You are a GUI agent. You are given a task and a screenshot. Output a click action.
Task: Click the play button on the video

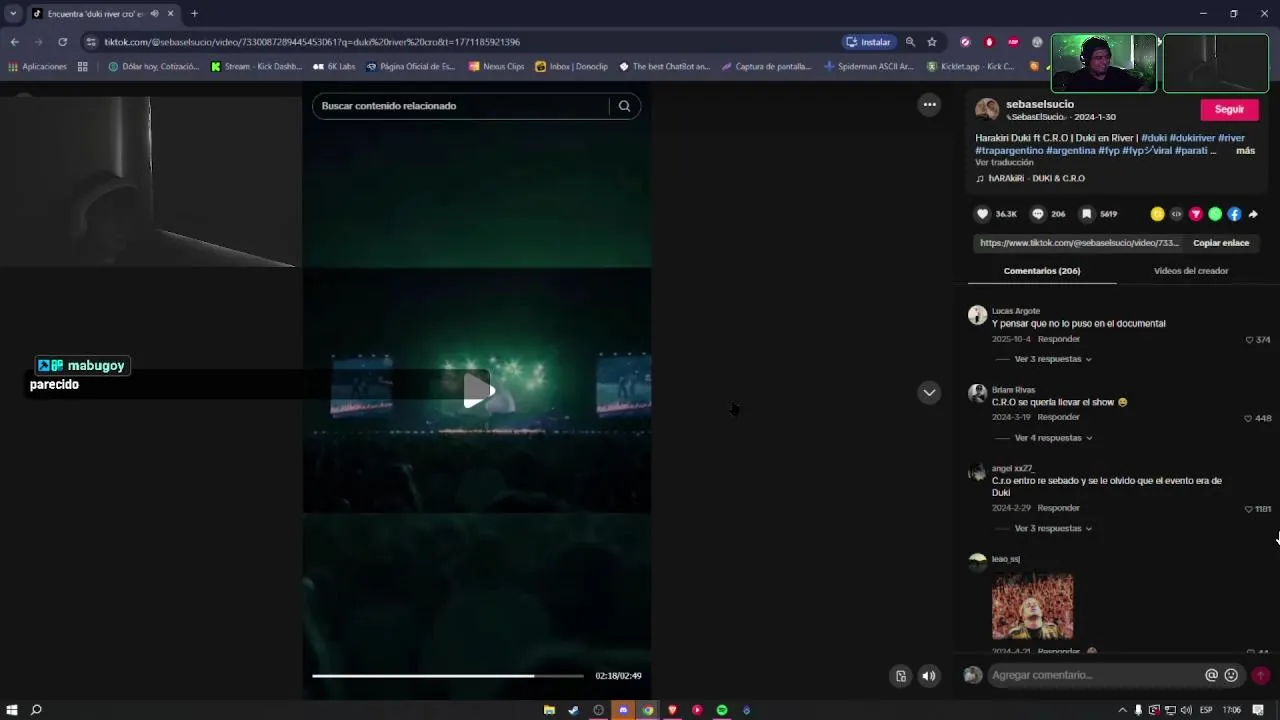[x=478, y=391]
